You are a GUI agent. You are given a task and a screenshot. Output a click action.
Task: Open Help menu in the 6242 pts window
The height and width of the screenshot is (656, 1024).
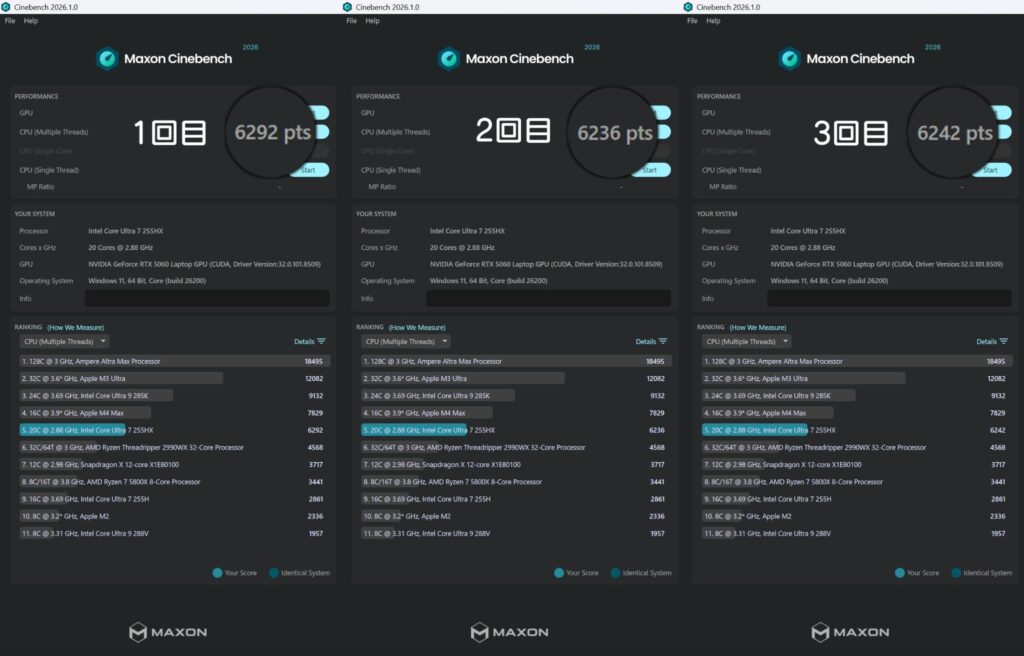pos(713,21)
